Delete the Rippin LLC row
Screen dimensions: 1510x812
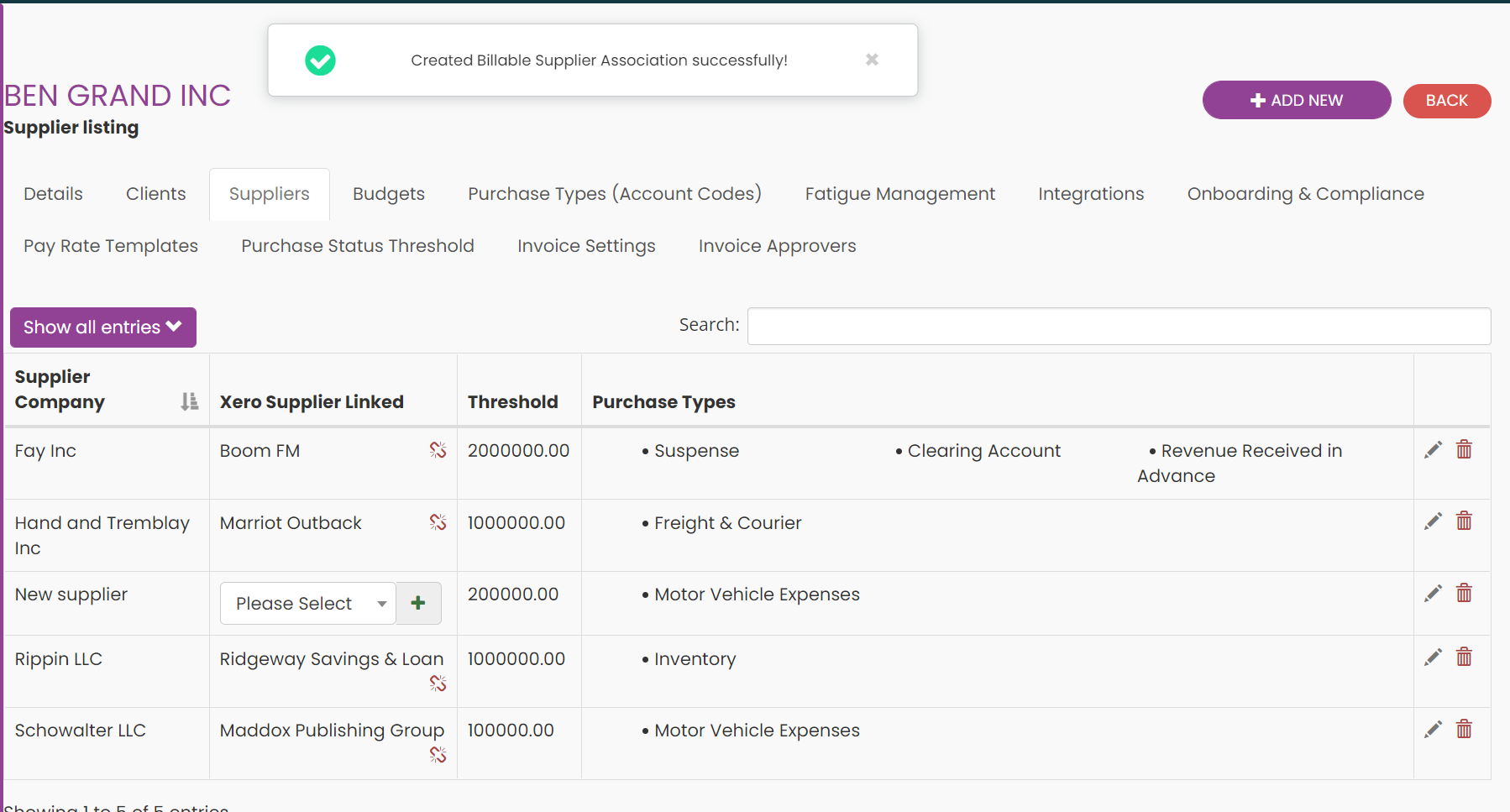pos(1464,657)
